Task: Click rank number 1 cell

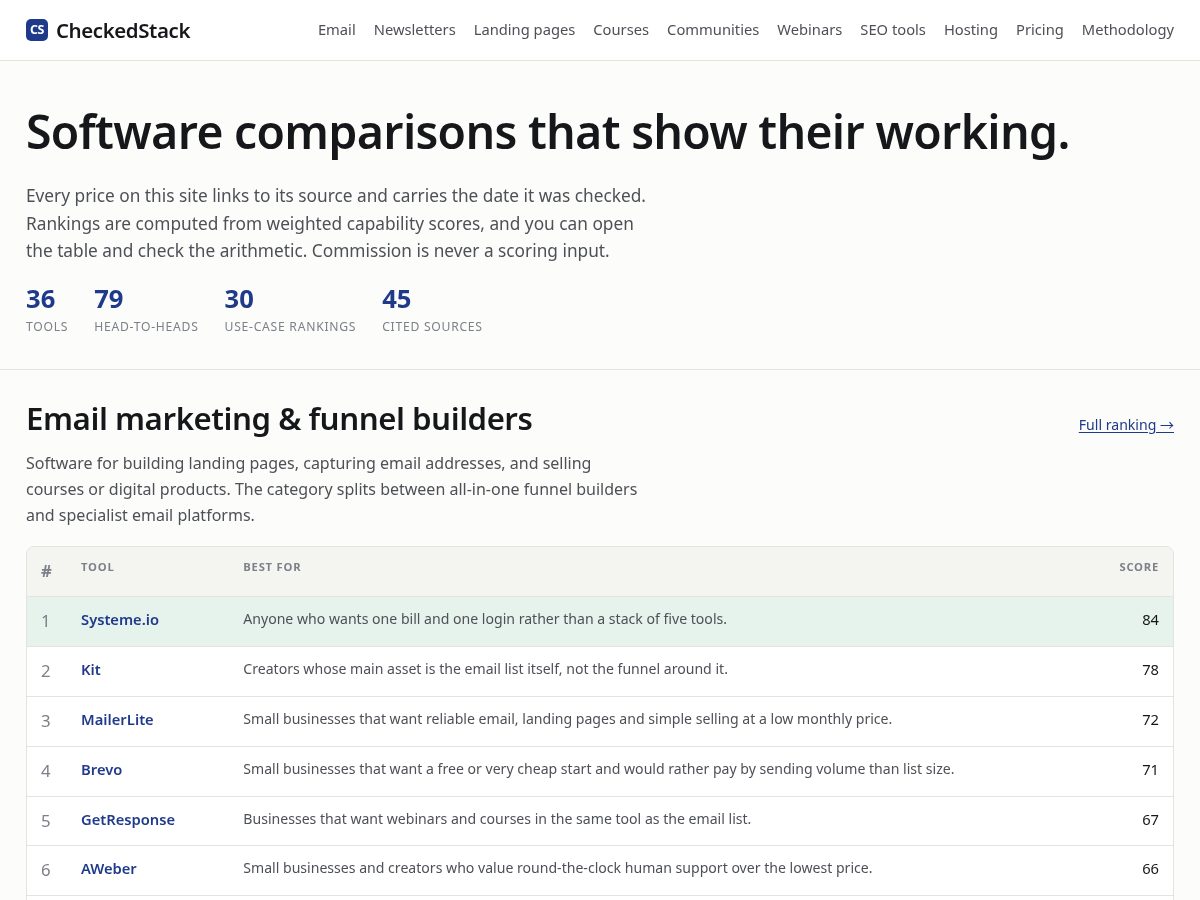Action: pyautogui.click(x=45, y=621)
